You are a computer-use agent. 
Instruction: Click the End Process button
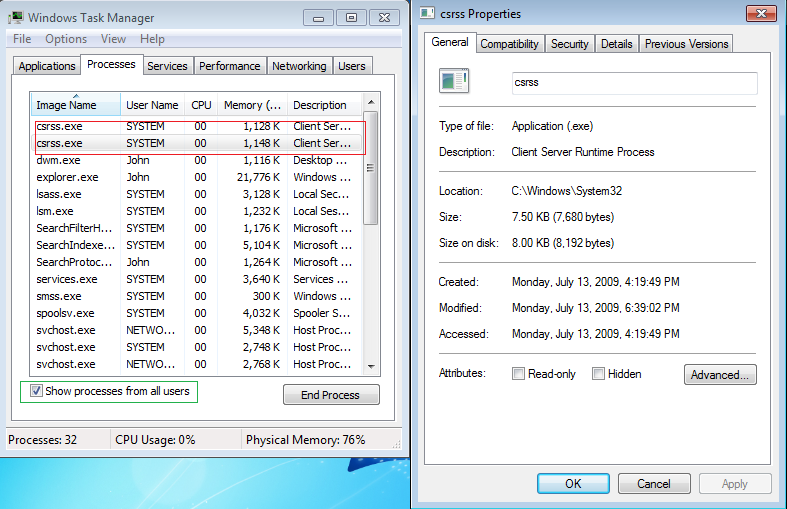coord(331,395)
